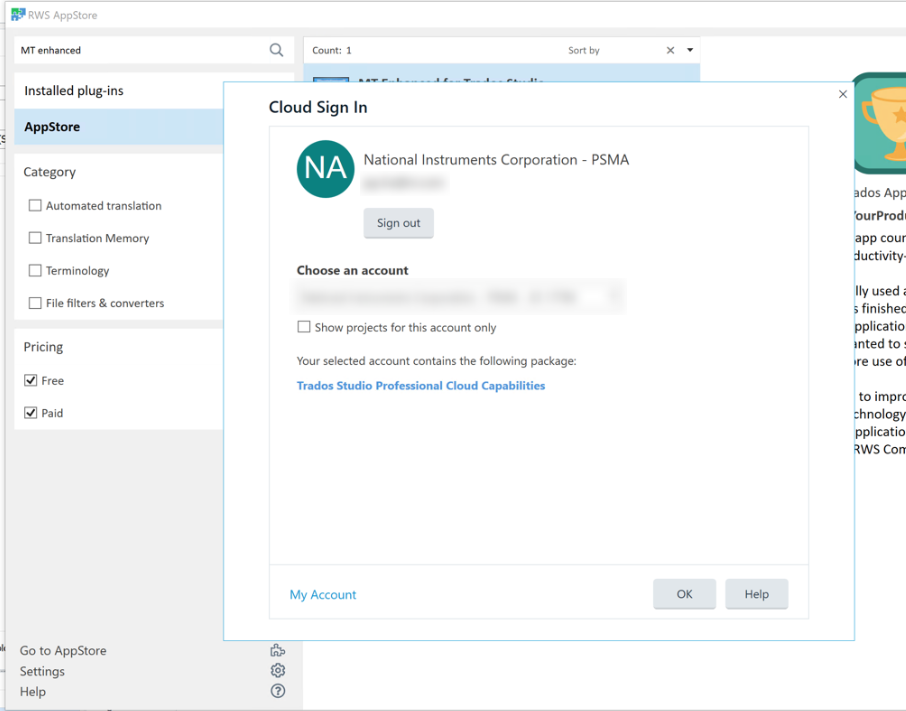Check the Terminology category

point(35,270)
